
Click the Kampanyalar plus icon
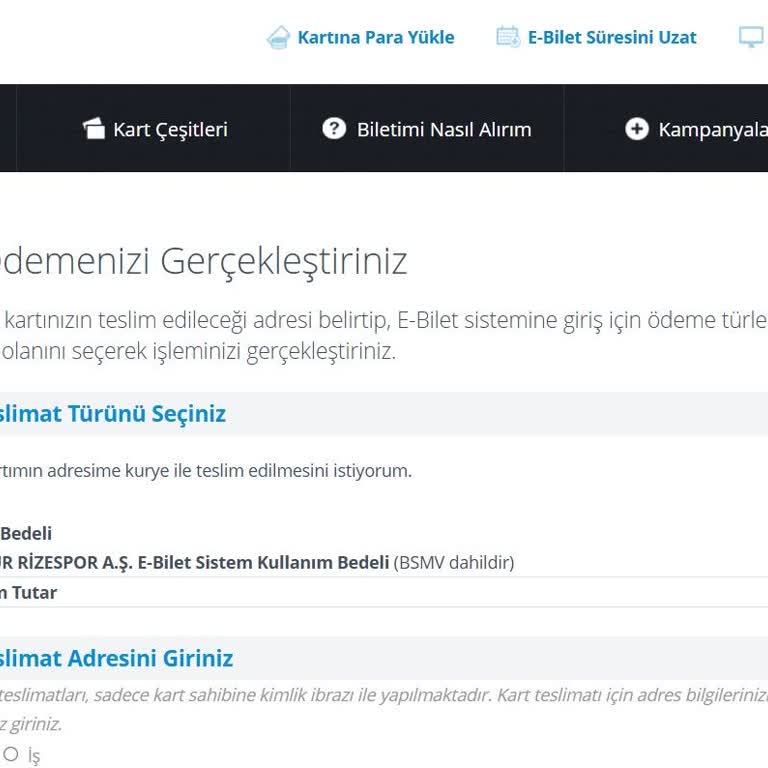(x=636, y=129)
